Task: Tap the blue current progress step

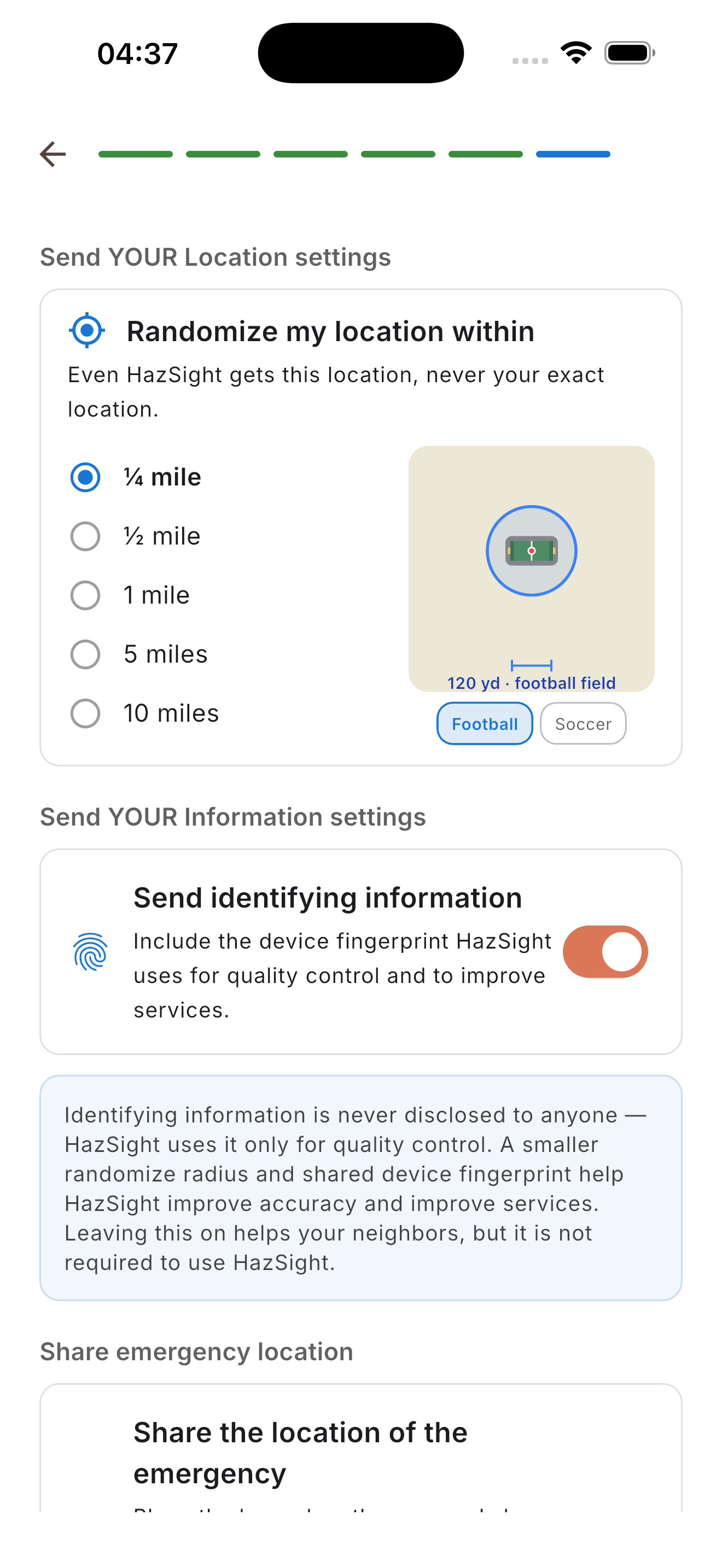Action: click(x=573, y=154)
